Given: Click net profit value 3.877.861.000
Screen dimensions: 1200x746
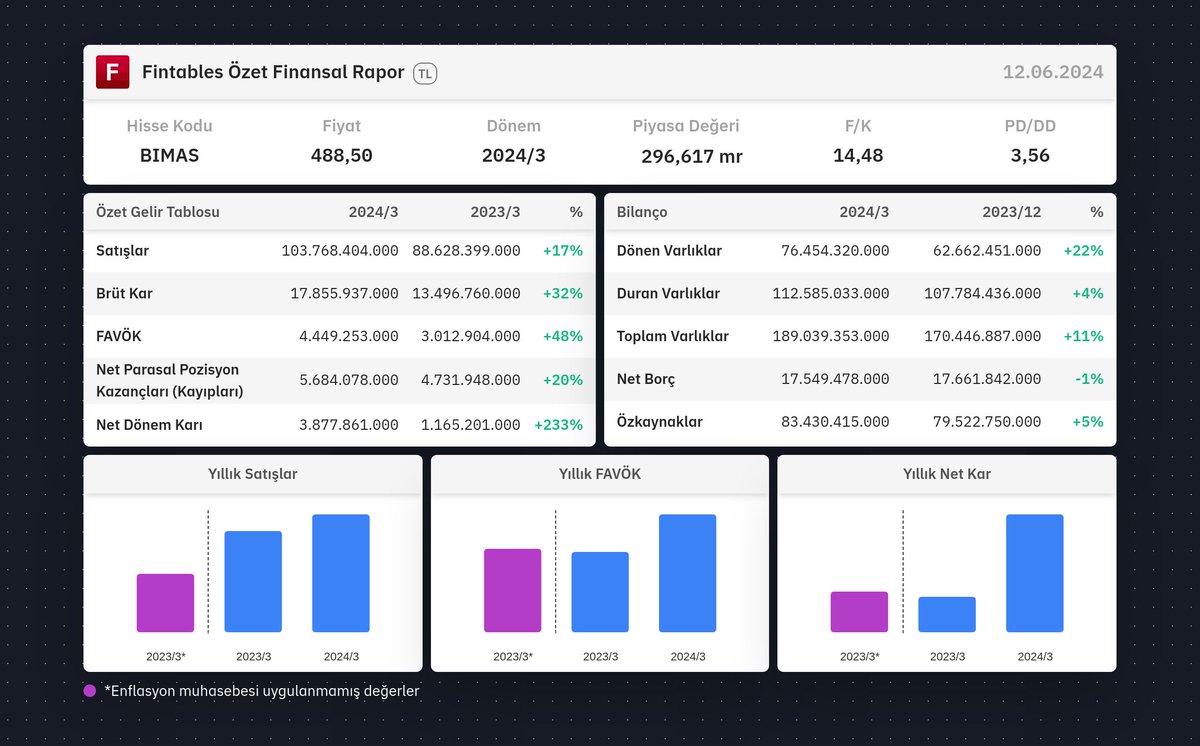Looking at the screenshot, I should [349, 425].
